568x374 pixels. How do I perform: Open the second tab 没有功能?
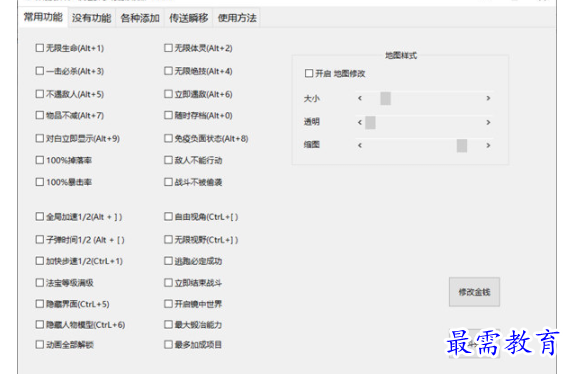pyautogui.click(x=91, y=18)
